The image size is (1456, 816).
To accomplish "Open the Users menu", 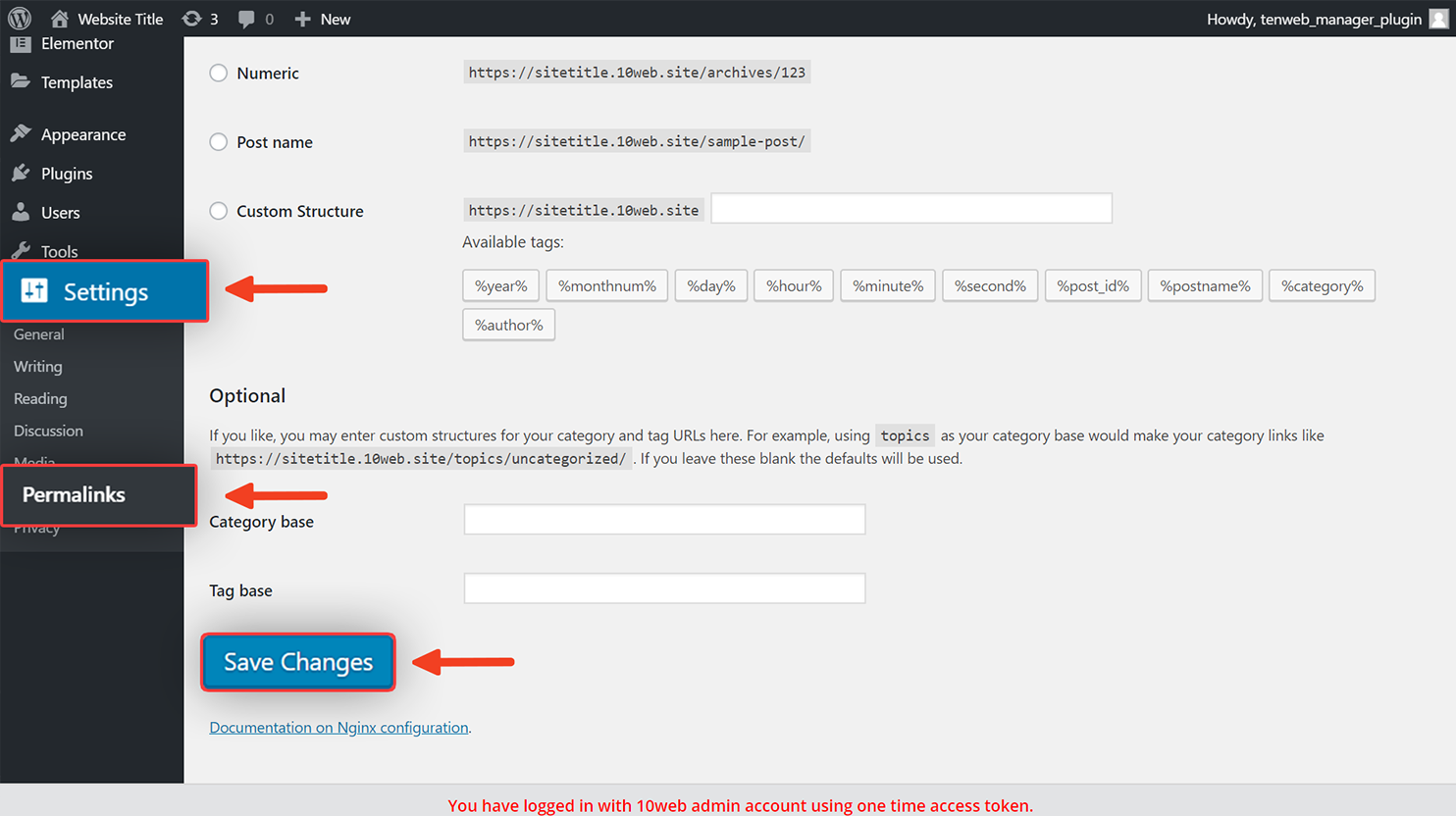I will coord(60,213).
